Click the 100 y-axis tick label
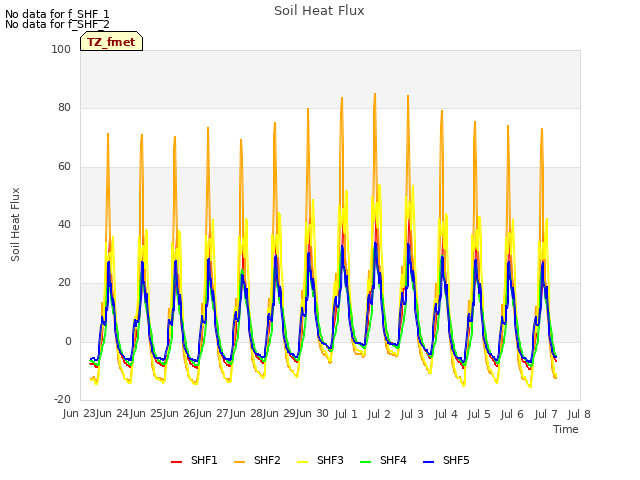Image resolution: width=640 pixels, height=480 pixels. (x=61, y=49)
